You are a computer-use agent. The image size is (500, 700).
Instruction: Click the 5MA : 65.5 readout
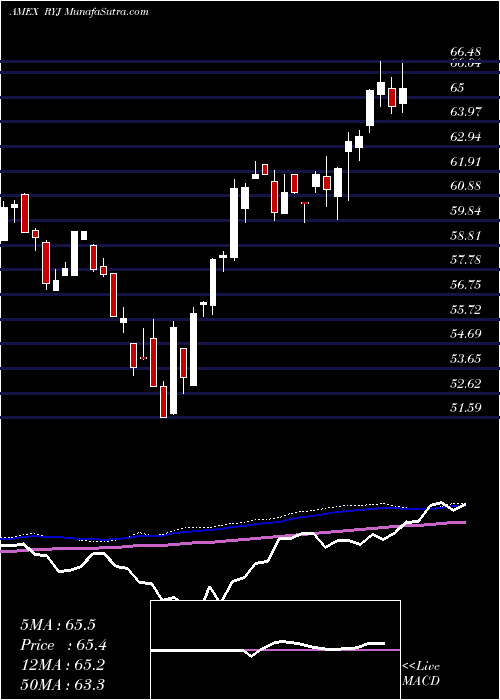pos(58,625)
